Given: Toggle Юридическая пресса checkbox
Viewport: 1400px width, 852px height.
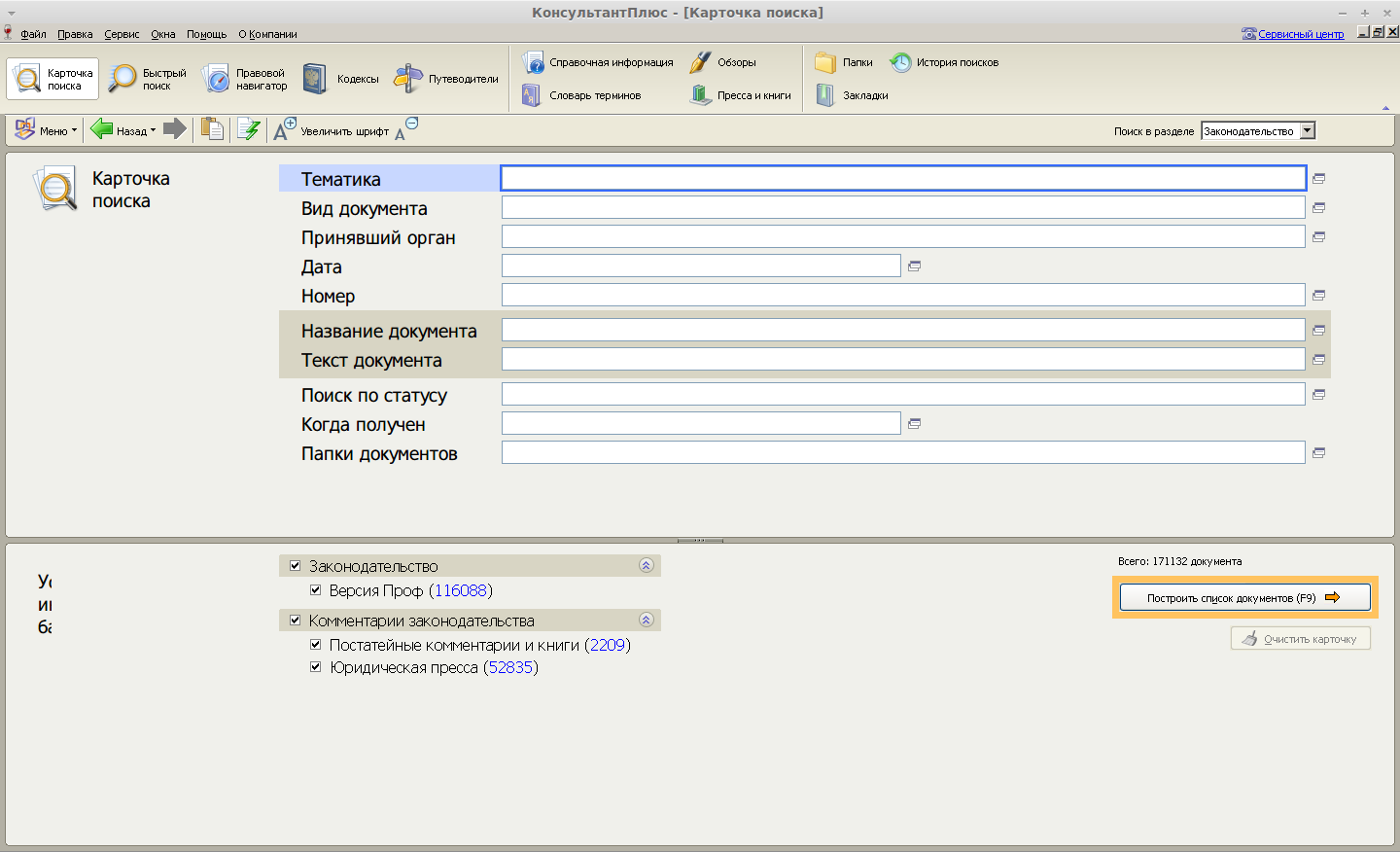Looking at the screenshot, I should (x=316, y=667).
